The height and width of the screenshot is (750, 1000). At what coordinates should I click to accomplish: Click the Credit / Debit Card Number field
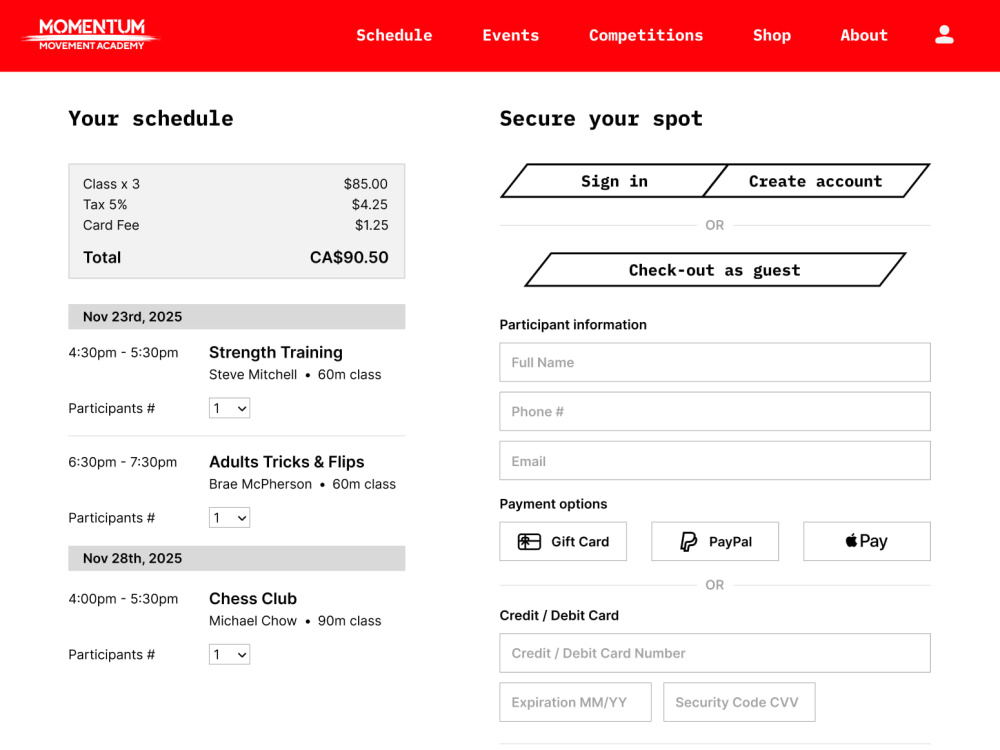714,653
